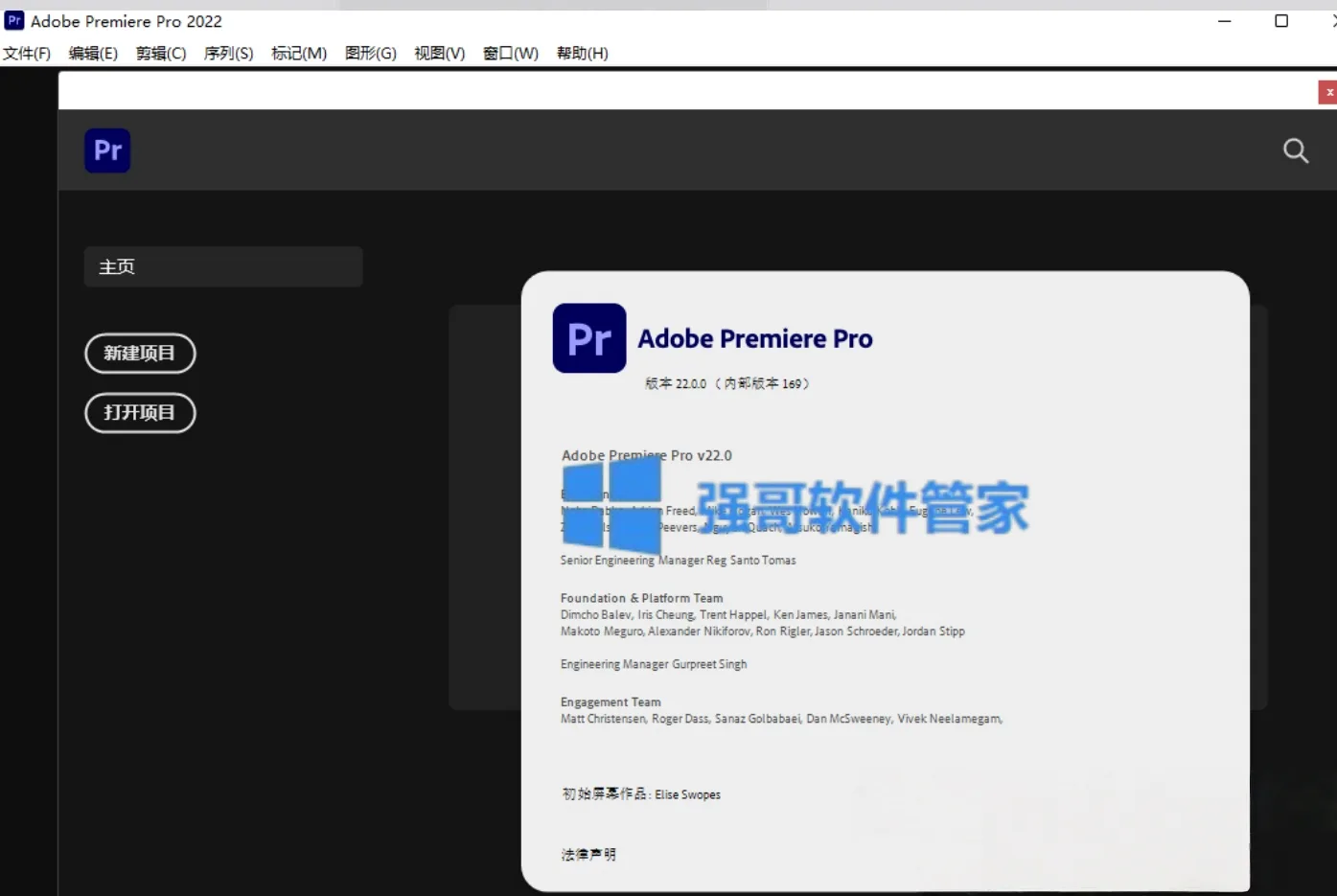Open the 剪辑(C) menu

coord(161,53)
